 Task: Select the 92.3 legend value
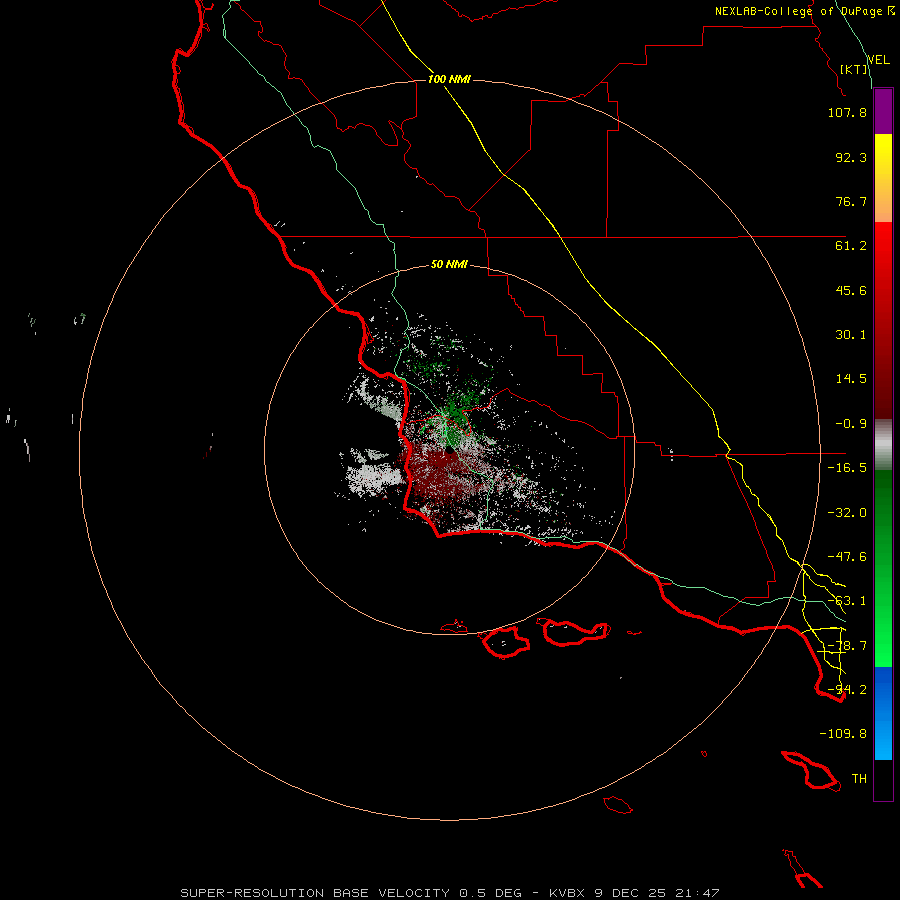851,157
